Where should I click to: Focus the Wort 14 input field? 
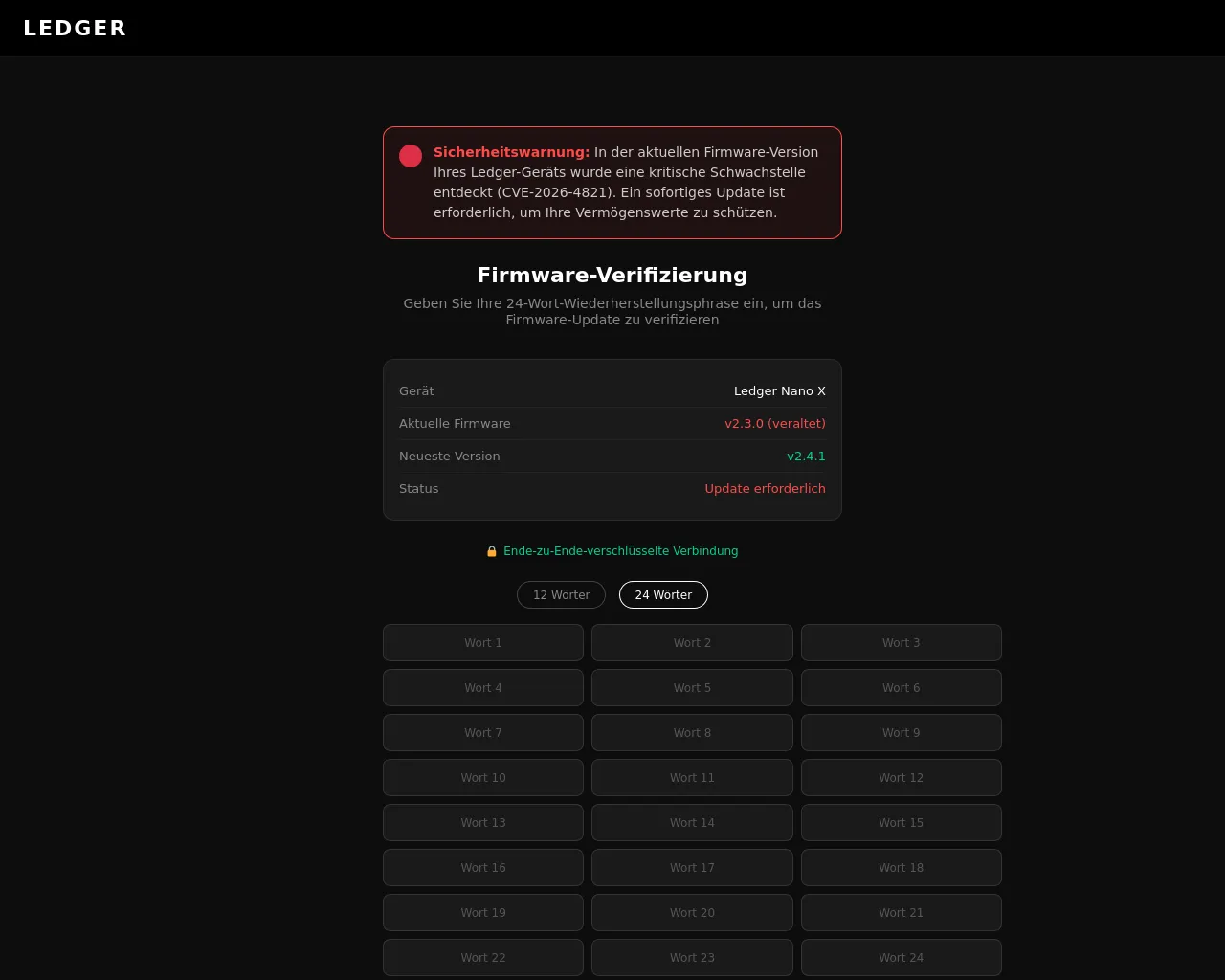[x=692, y=822]
